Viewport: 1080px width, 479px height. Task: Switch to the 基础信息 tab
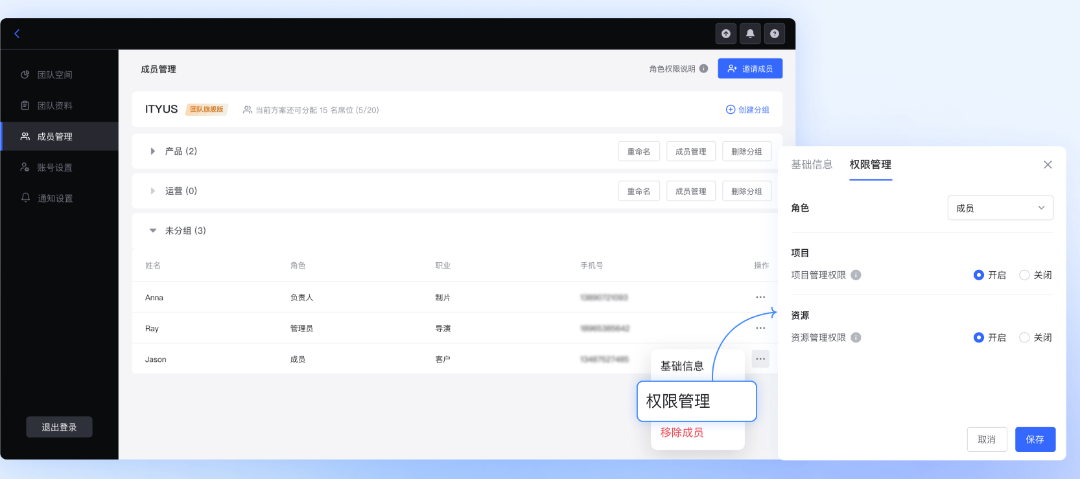[811, 165]
